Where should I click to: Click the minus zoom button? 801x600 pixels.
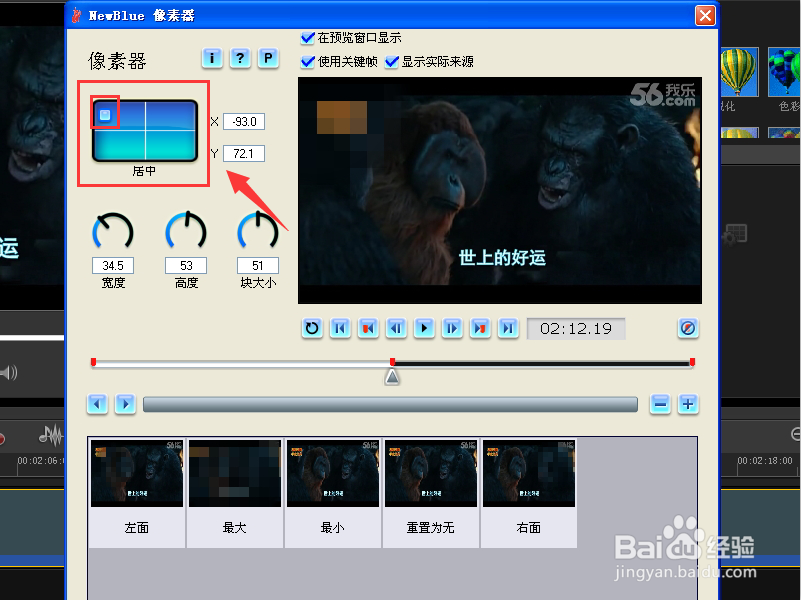click(660, 404)
